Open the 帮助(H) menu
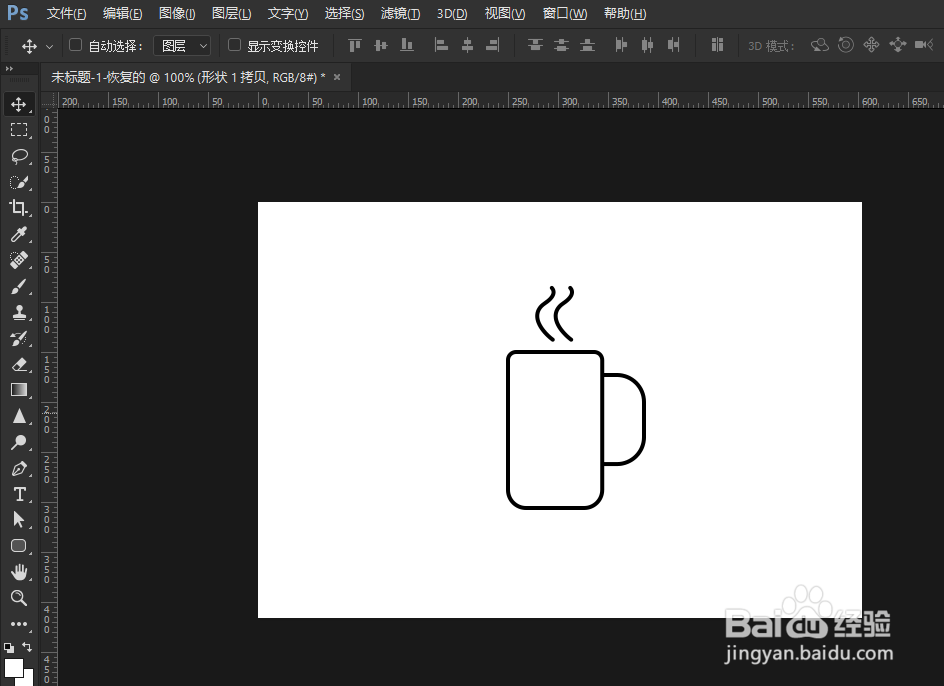This screenshot has width=944, height=686. pos(625,13)
